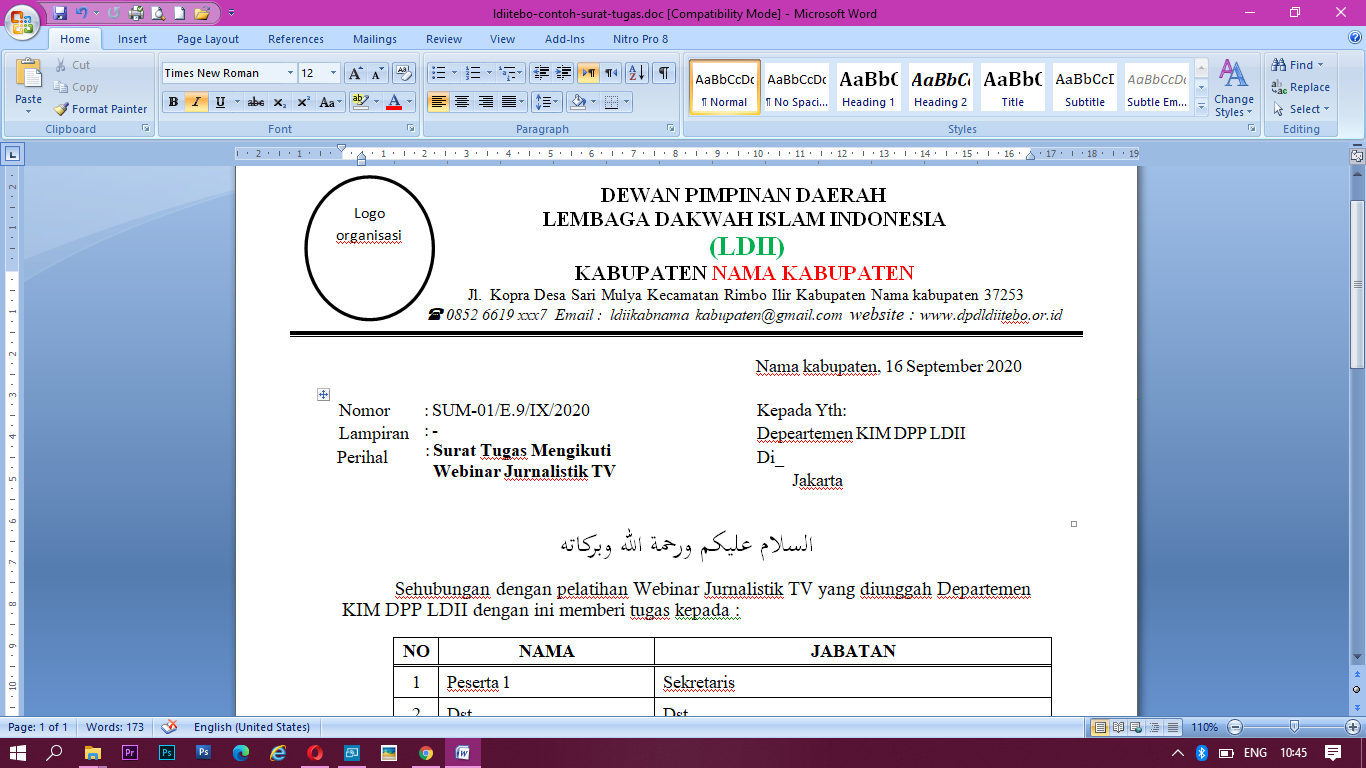Screen dimensions: 1366x768
Task: Toggle Show/Hide paragraph marks
Action: [x=663, y=73]
